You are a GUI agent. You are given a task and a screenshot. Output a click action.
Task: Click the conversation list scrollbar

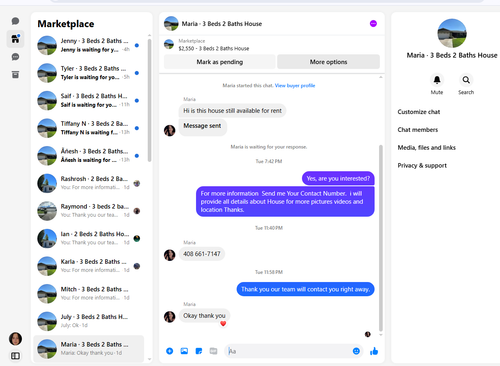149,100
